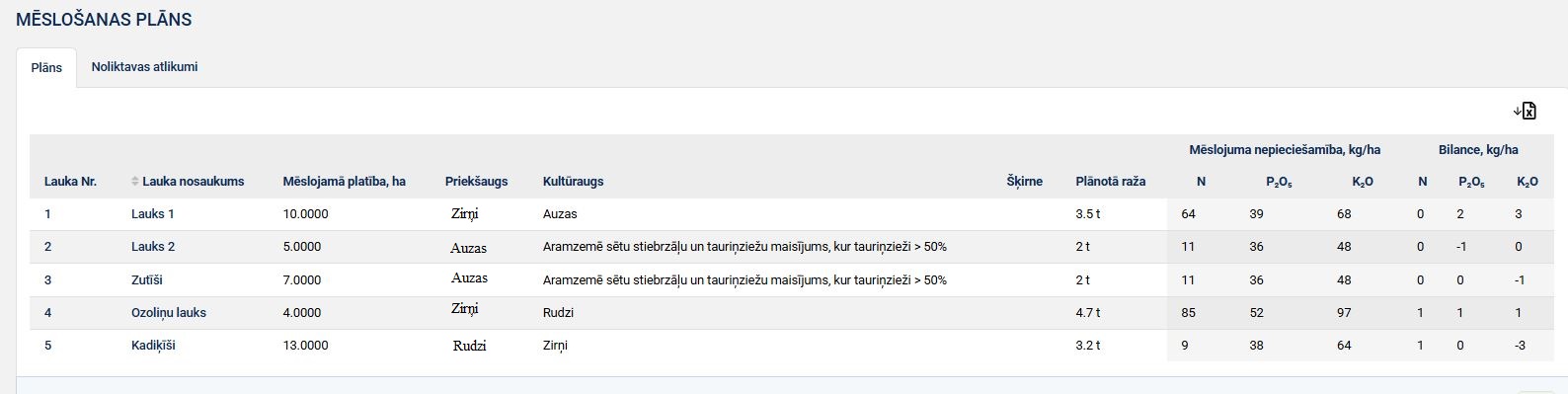Screen dimensions: 1568x394
Task: Click the Priekšaugs column header
Action: click(x=476, y=181)
